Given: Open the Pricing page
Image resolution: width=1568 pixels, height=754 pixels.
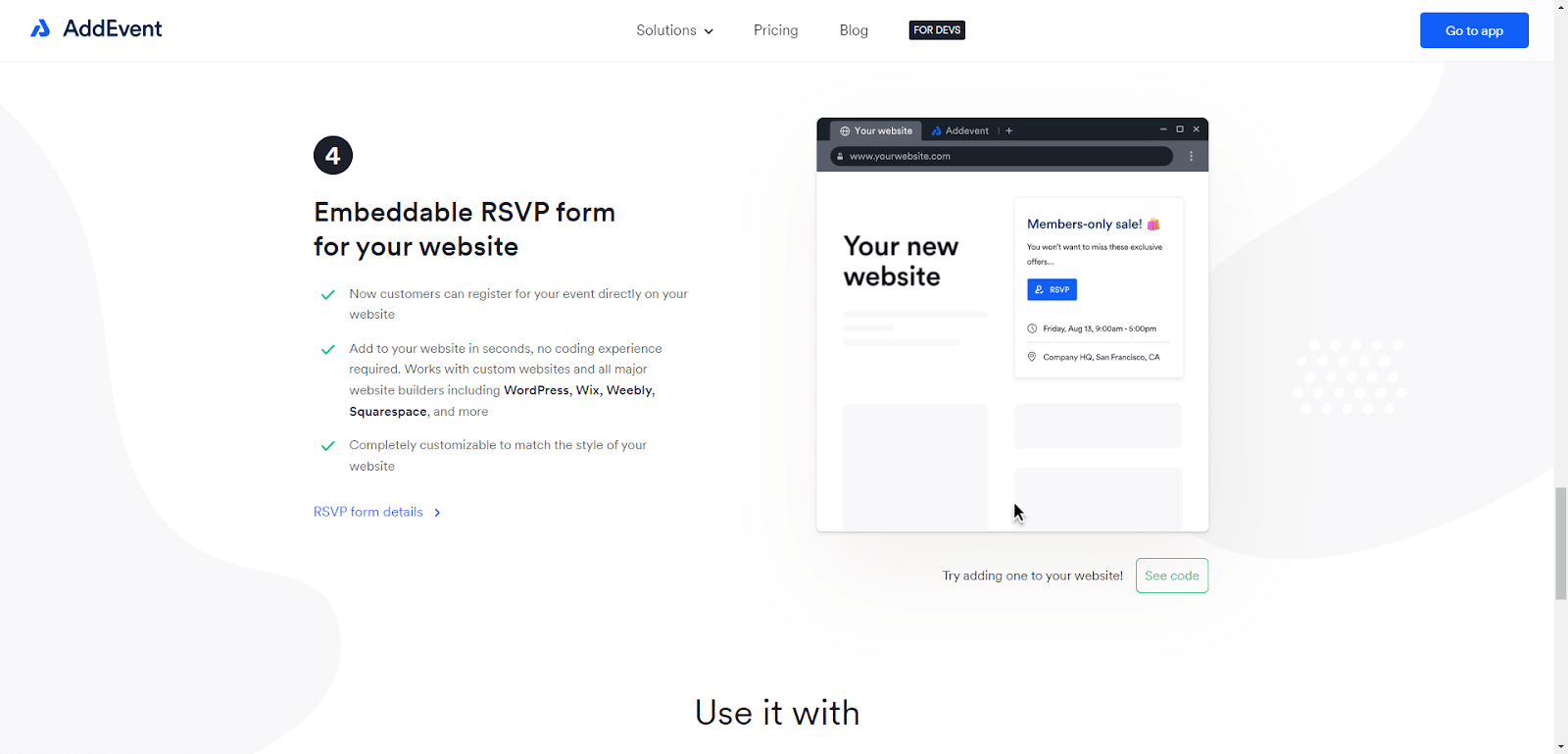Looking at the screenshot, I should click(776, 30).
